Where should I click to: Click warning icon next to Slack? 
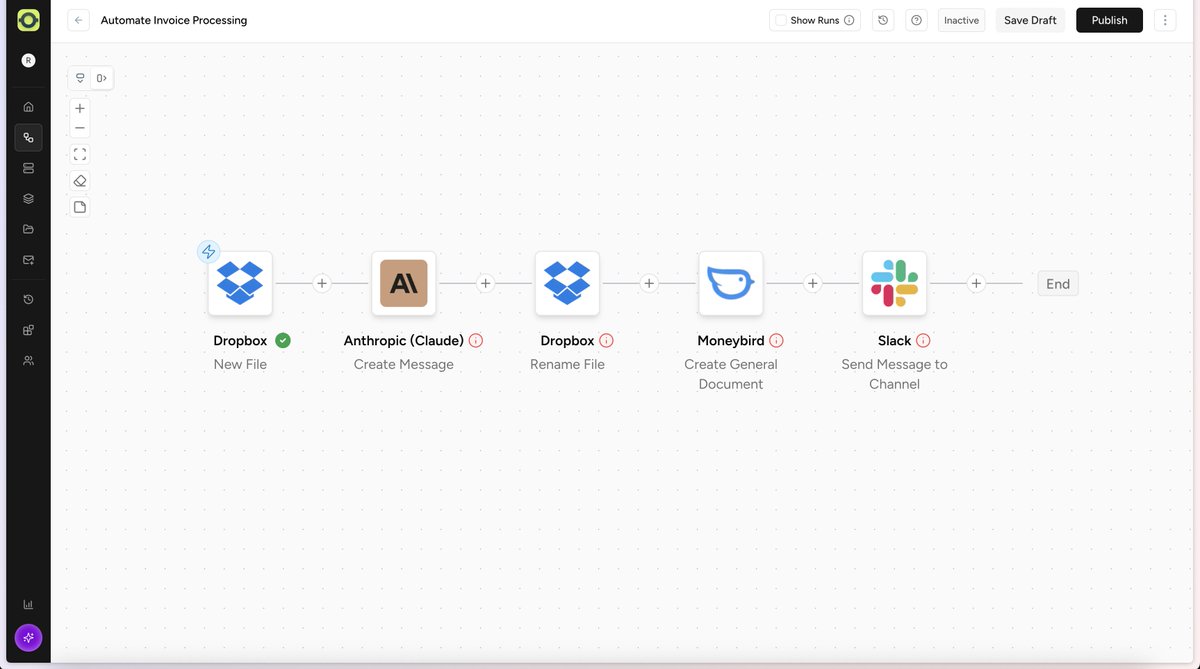pos(923,340)
